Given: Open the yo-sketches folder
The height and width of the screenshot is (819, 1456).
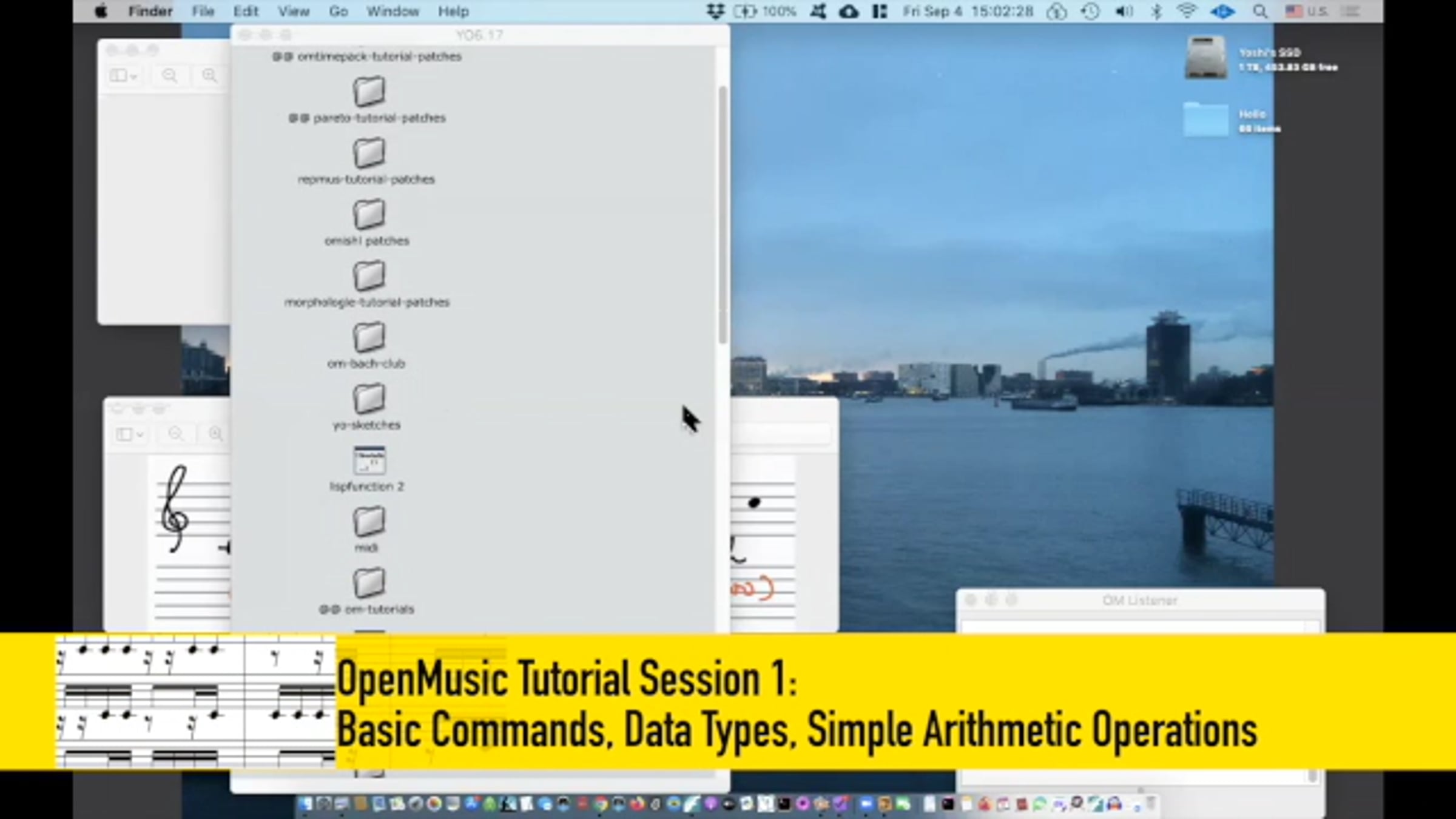Looking at the screenshot, I should (x=369, y=399).
